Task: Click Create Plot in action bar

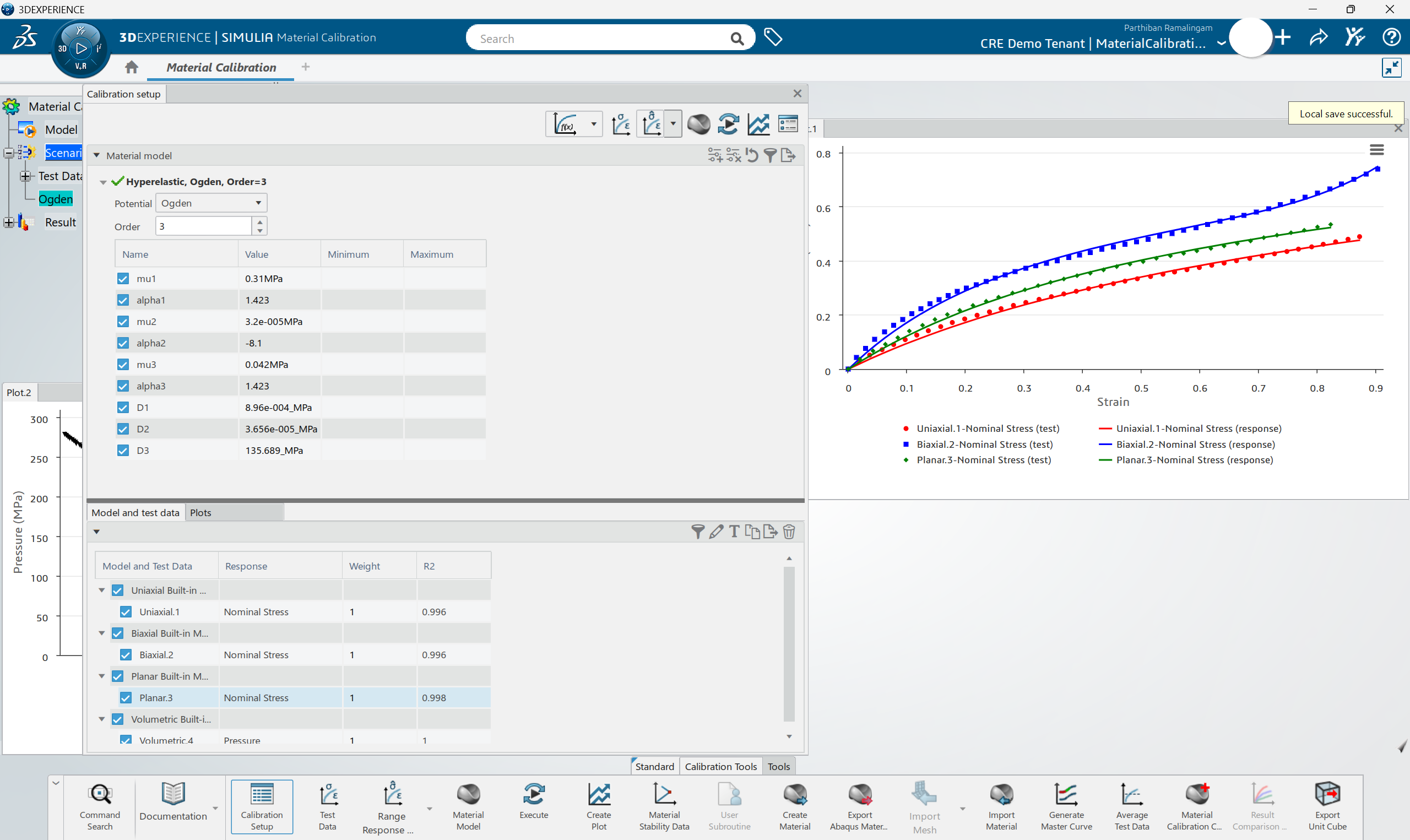Action: pyautogui.click(x=599, y=805)
